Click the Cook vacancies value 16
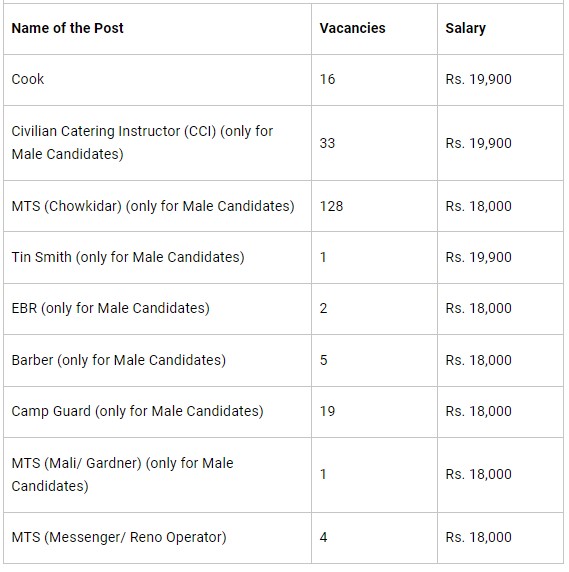 coord(327,79)
